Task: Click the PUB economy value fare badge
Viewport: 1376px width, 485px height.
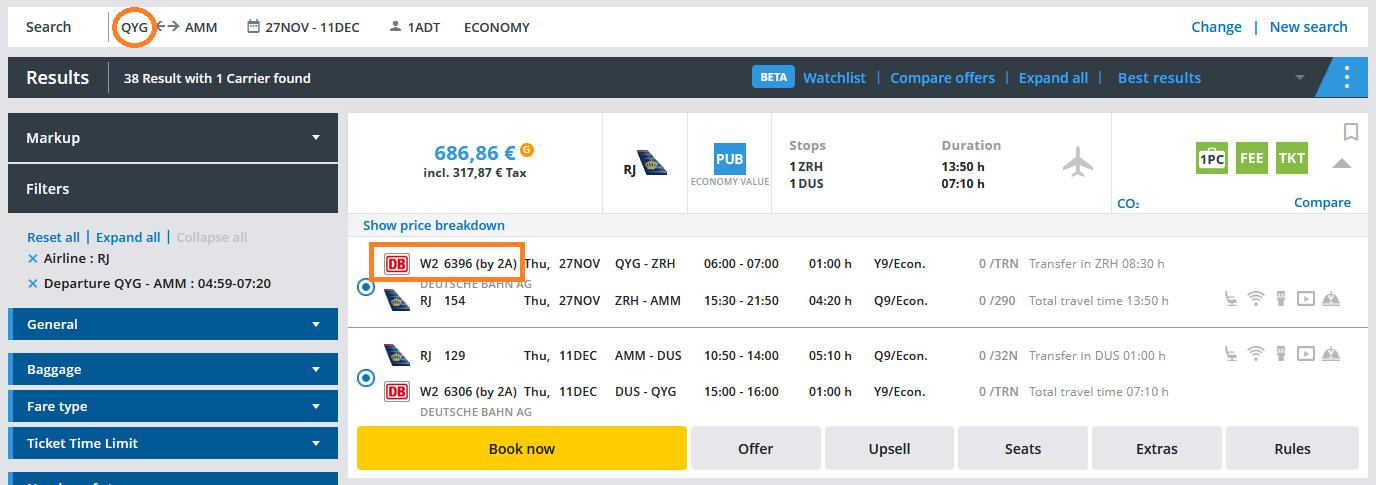Action: (x=729, y=159)
